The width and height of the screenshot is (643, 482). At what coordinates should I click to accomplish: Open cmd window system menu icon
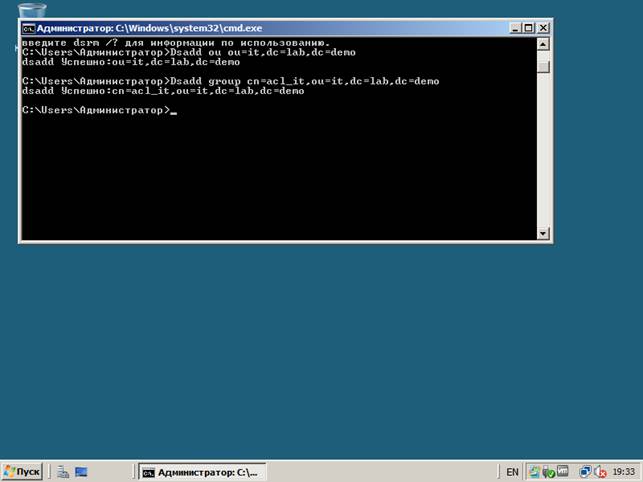(x=28, y=28)
